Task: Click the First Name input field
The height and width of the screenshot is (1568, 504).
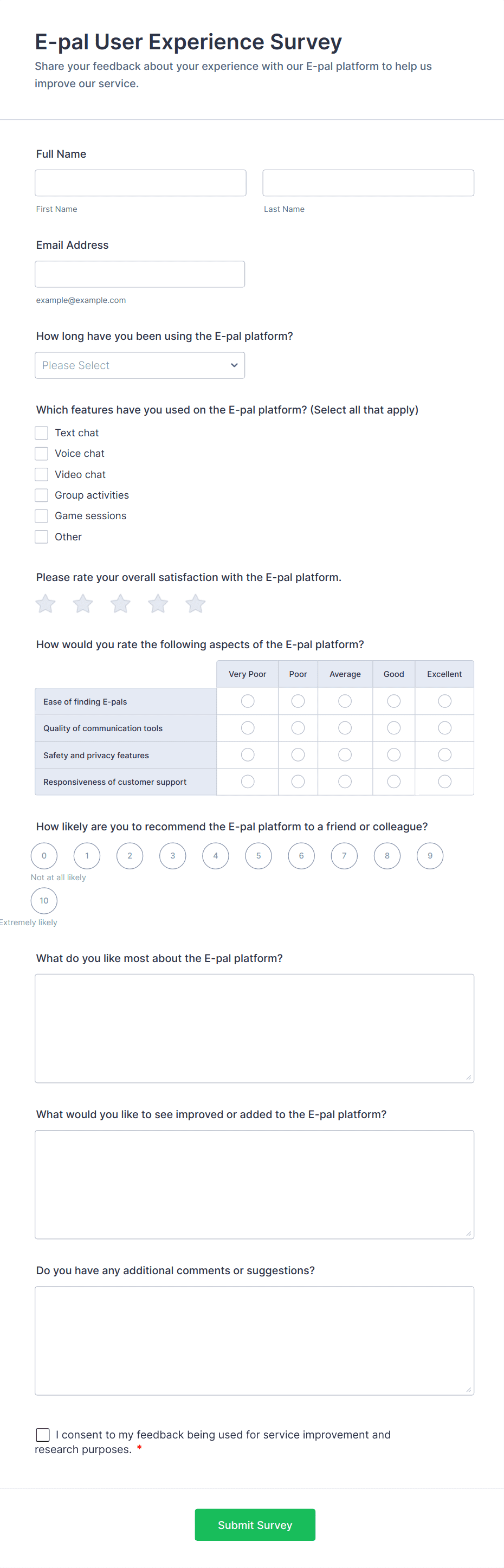Action: coord(140,183)
